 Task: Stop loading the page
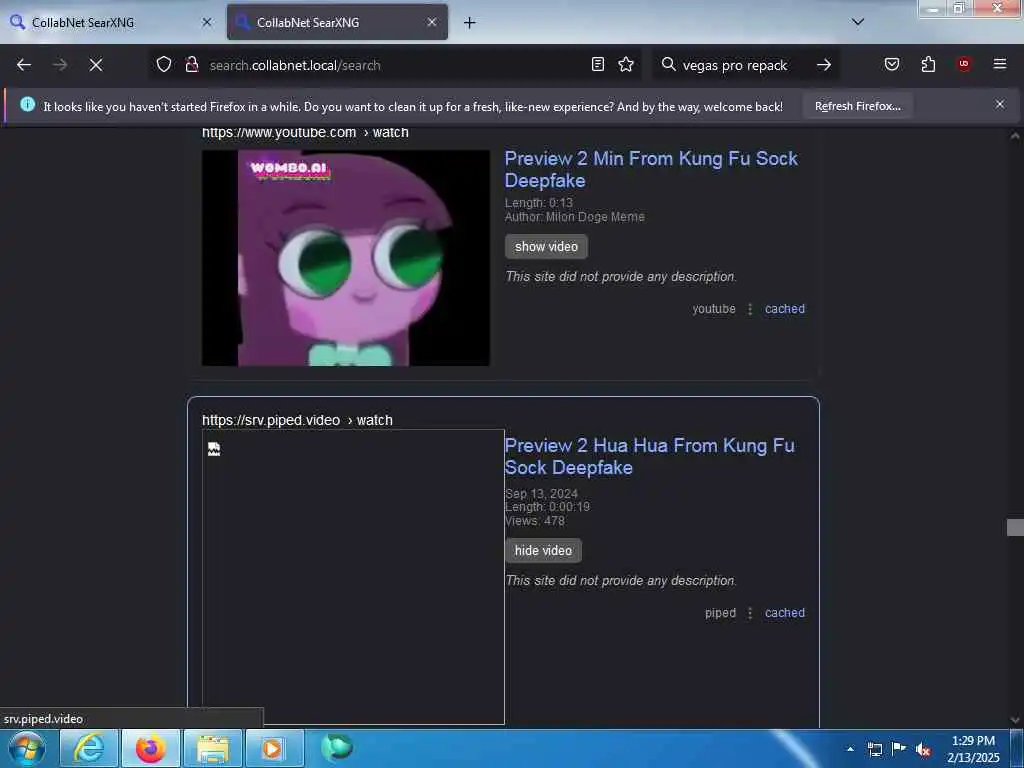[96, 65]
